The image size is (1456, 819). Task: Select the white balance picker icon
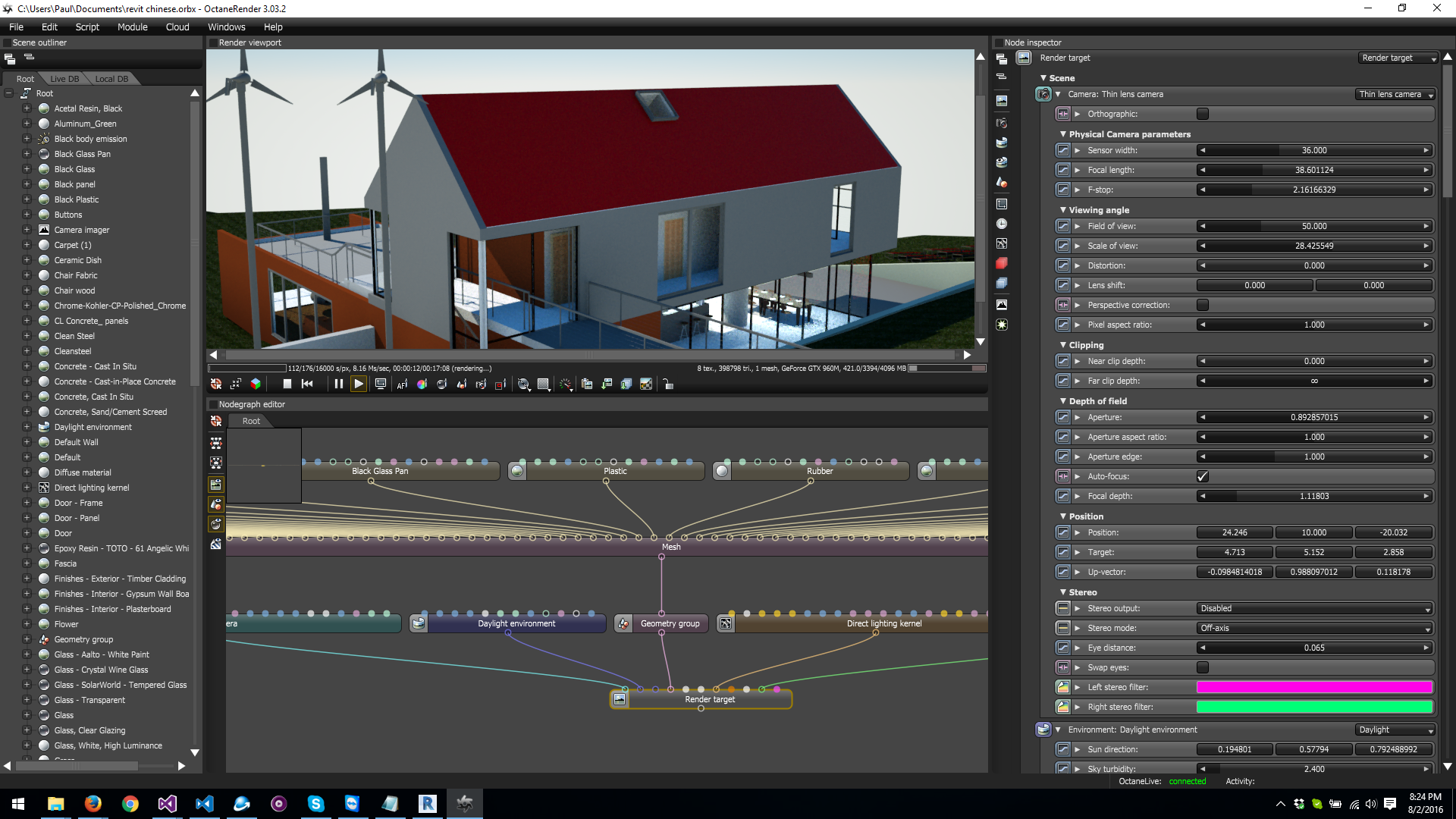[422, 384]
